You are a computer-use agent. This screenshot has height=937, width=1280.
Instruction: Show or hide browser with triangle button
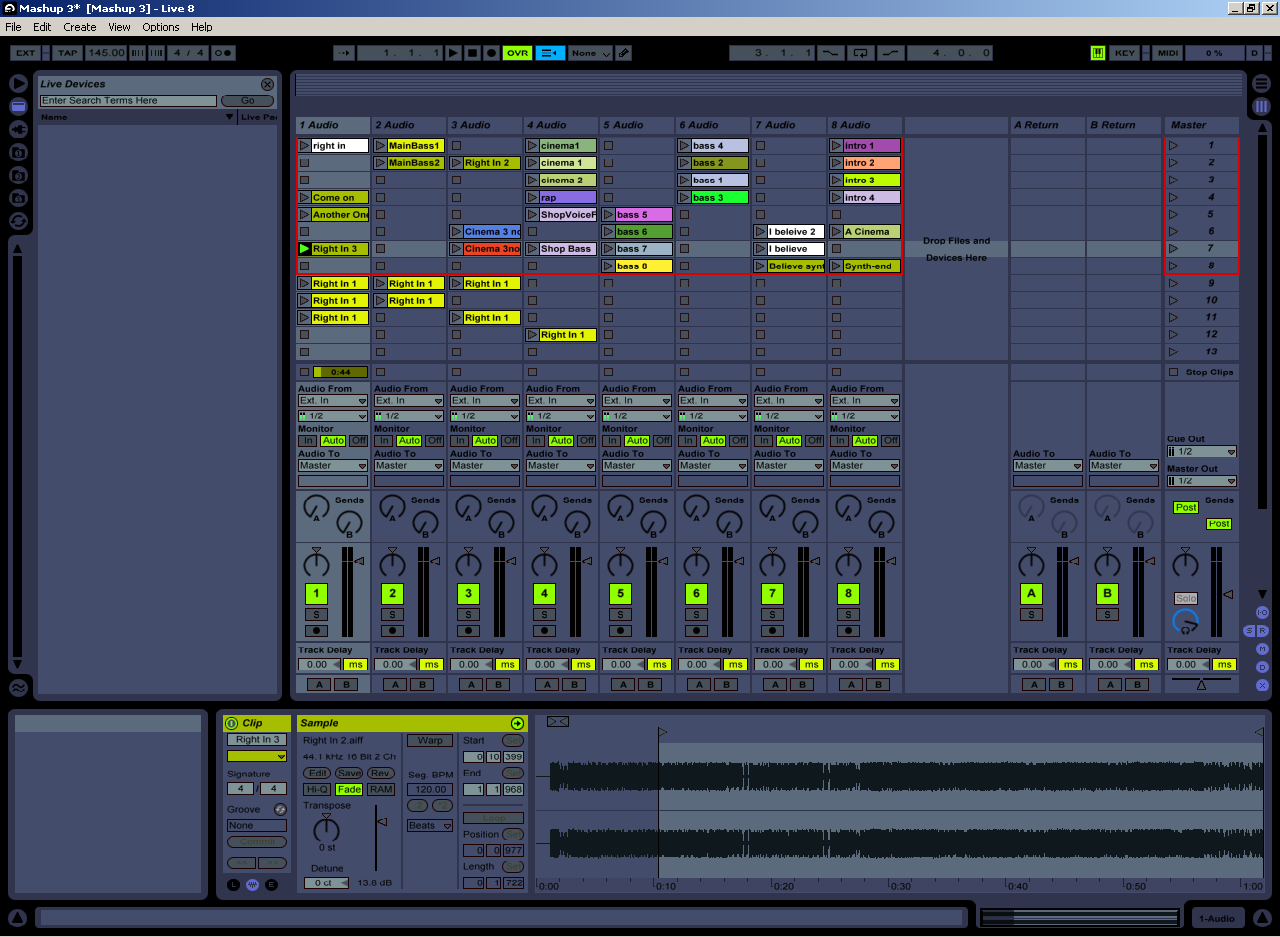tap(18, 83)
